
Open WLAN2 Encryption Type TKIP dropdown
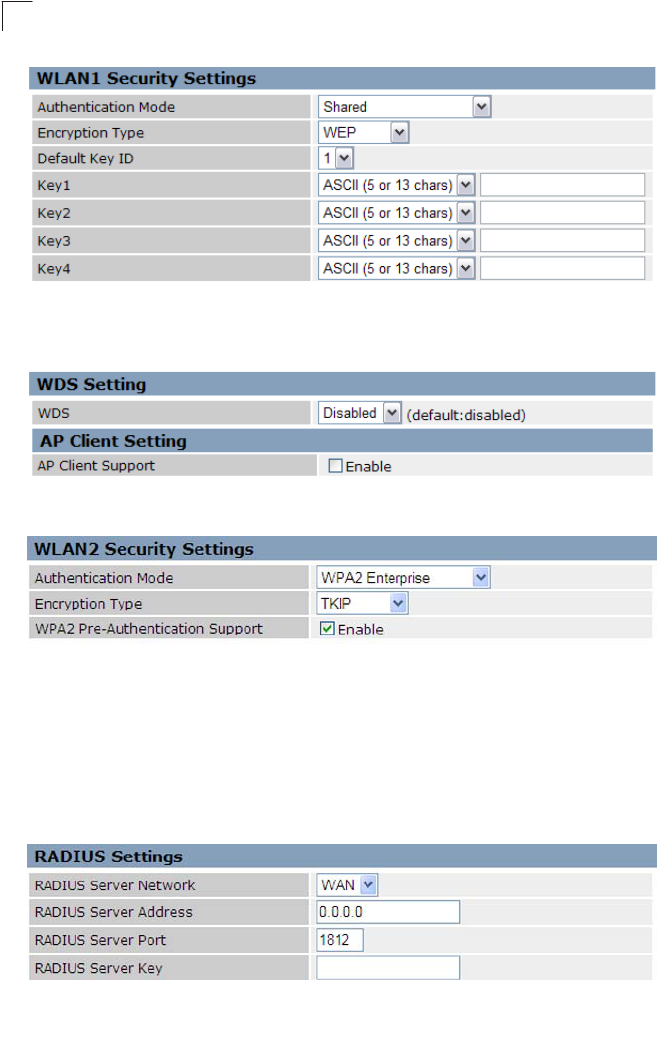click(364, 603)
